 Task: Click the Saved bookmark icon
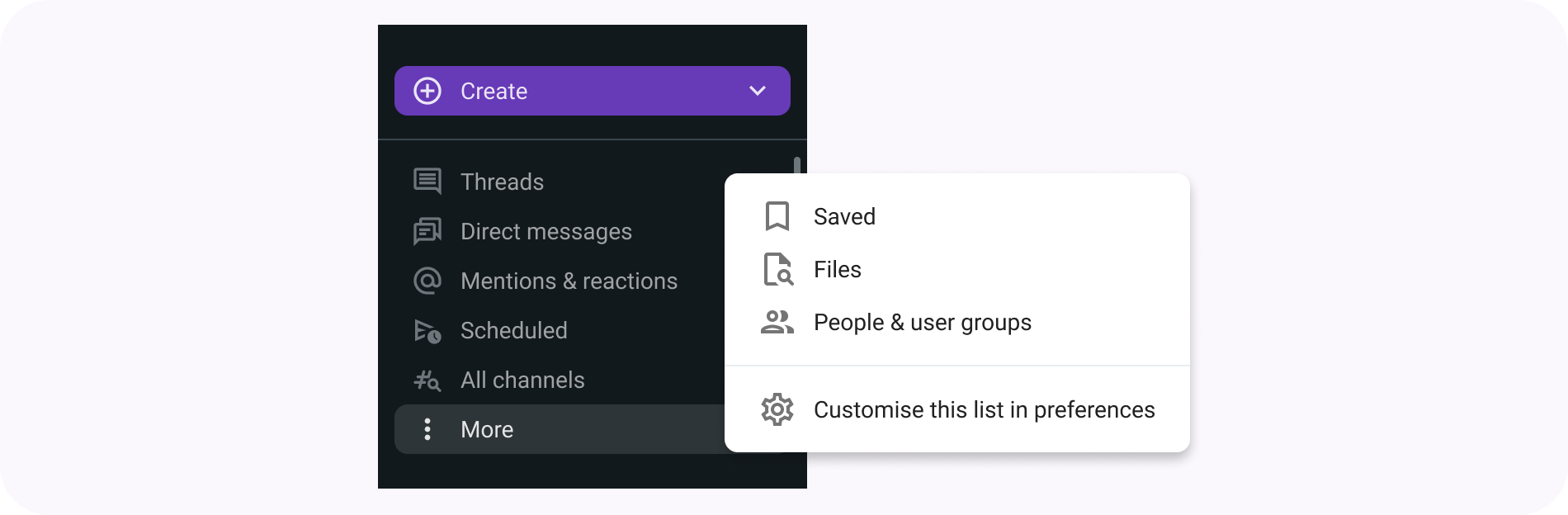coord(777,216)
